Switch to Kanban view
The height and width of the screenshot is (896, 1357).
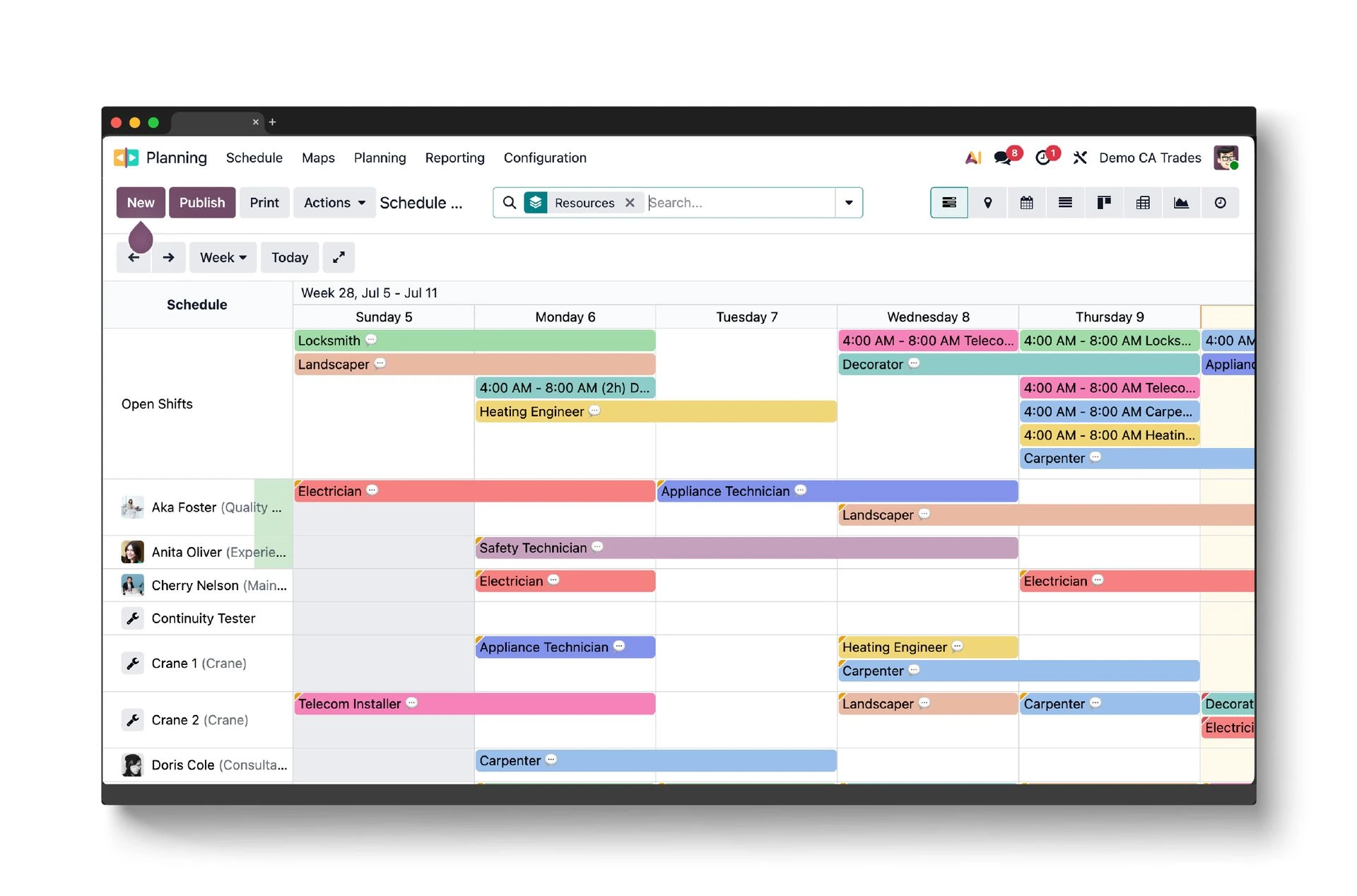(1104, 203)
